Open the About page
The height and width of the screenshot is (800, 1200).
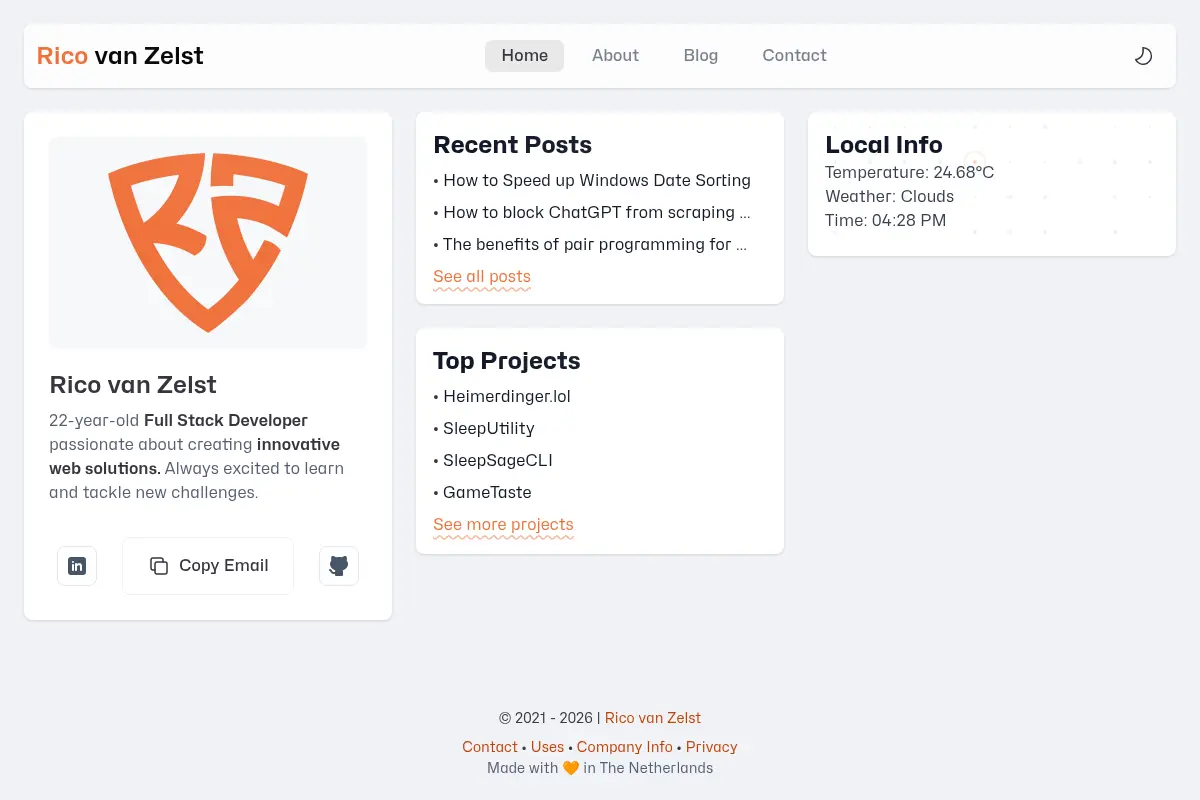pyautogui.click(x=615, y=56)
